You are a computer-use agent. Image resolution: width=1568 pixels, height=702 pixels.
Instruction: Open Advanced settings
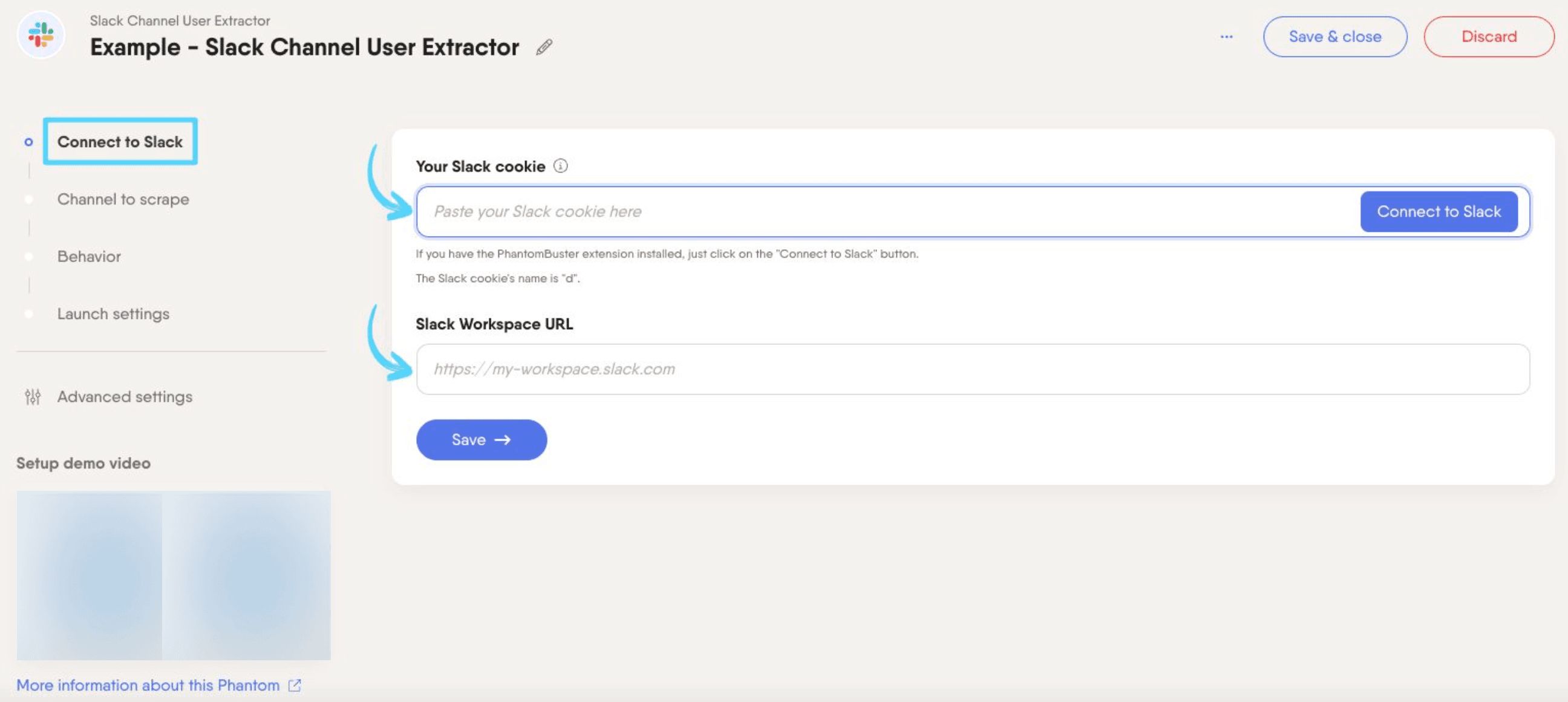click(125, 396)
